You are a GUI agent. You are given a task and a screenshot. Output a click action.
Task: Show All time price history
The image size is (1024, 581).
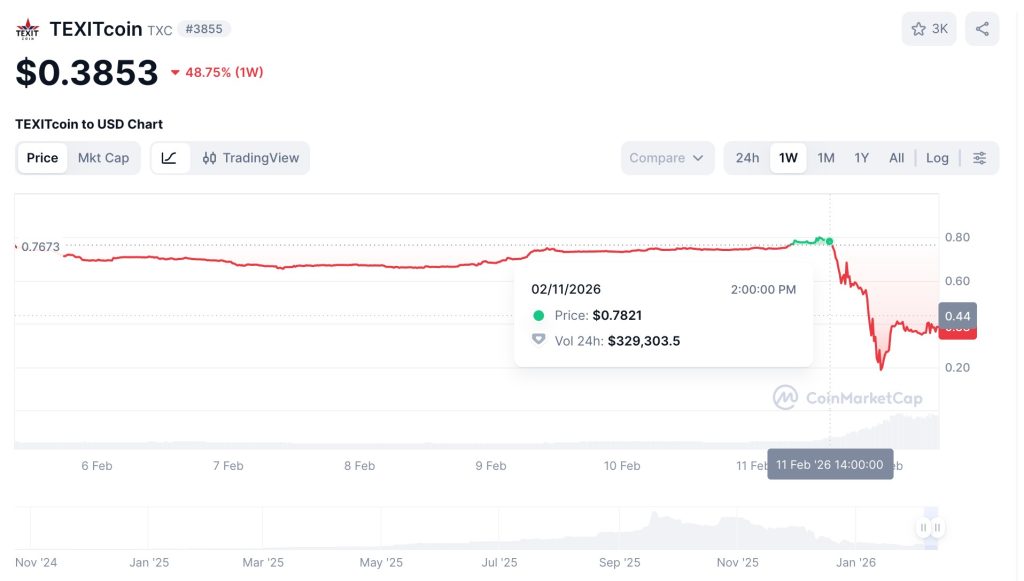pyautogui.click(x=897, y=158)
